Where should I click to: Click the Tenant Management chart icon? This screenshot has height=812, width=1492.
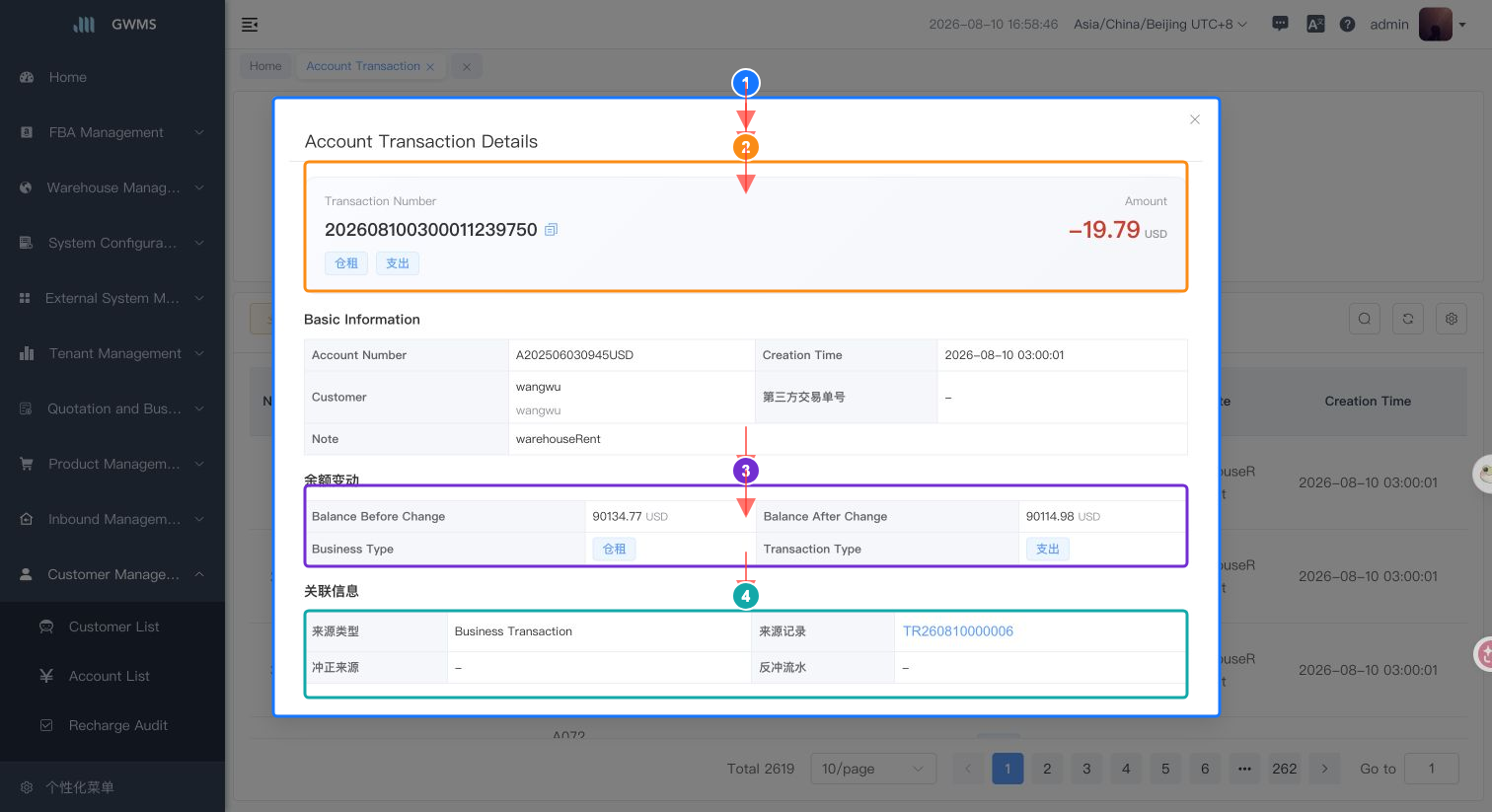click(x=27, y=353)
